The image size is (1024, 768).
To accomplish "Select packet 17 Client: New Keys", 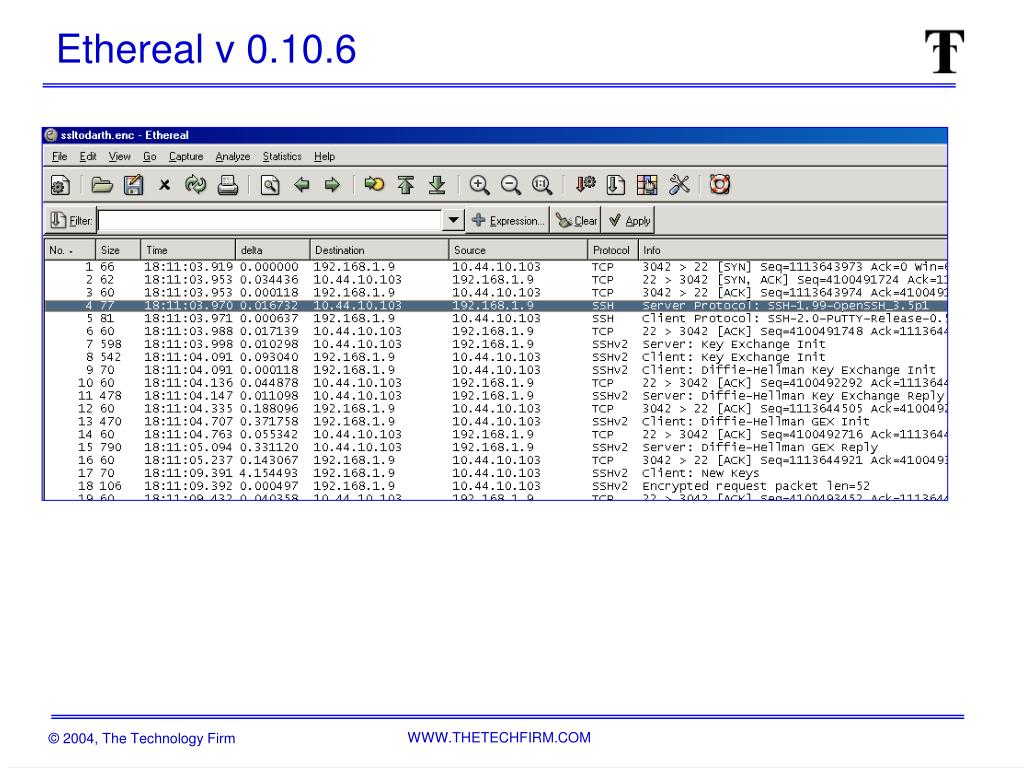I will (496, 473).
